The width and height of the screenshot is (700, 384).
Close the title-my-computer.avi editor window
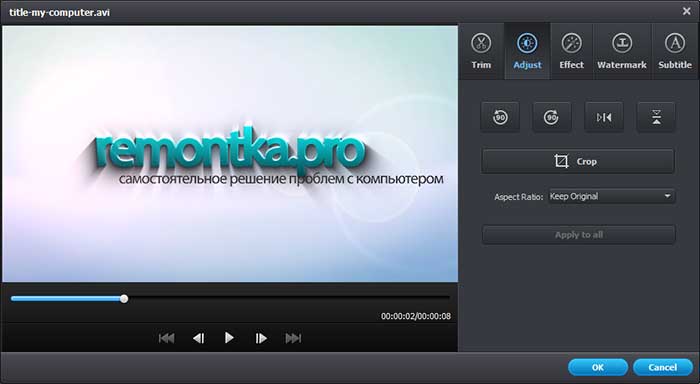(x=687, y=11)
